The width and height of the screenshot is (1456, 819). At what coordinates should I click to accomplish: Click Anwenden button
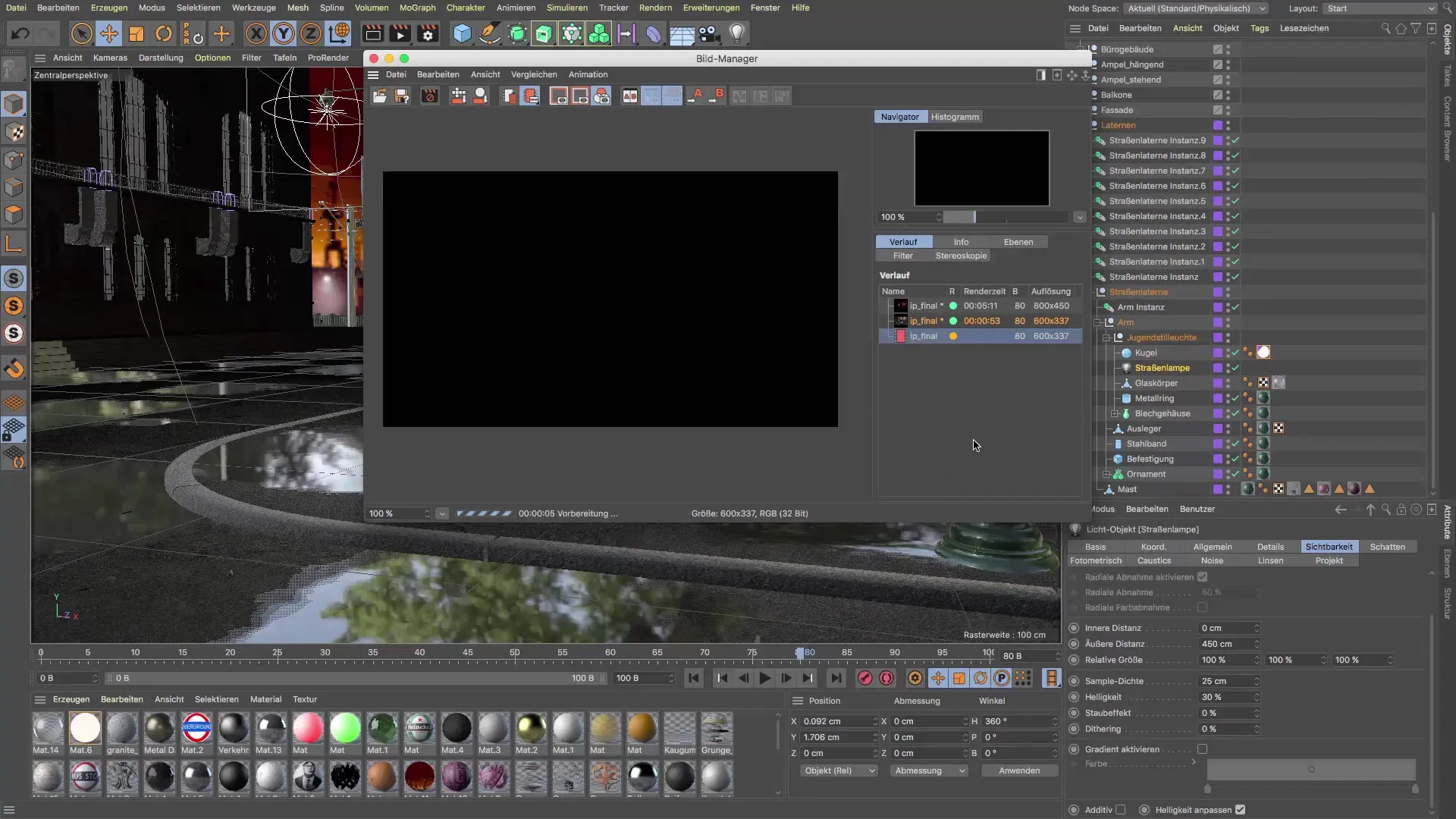coord(1019,770)
